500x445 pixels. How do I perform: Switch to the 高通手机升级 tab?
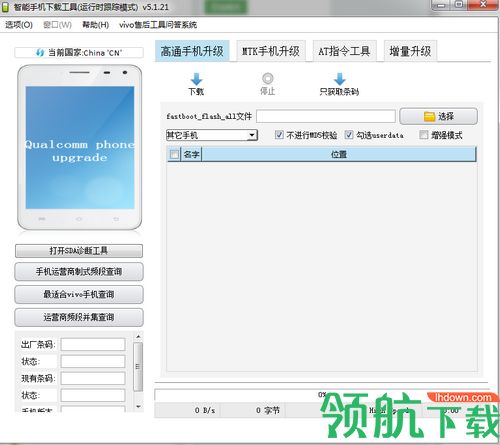(192, 51)
